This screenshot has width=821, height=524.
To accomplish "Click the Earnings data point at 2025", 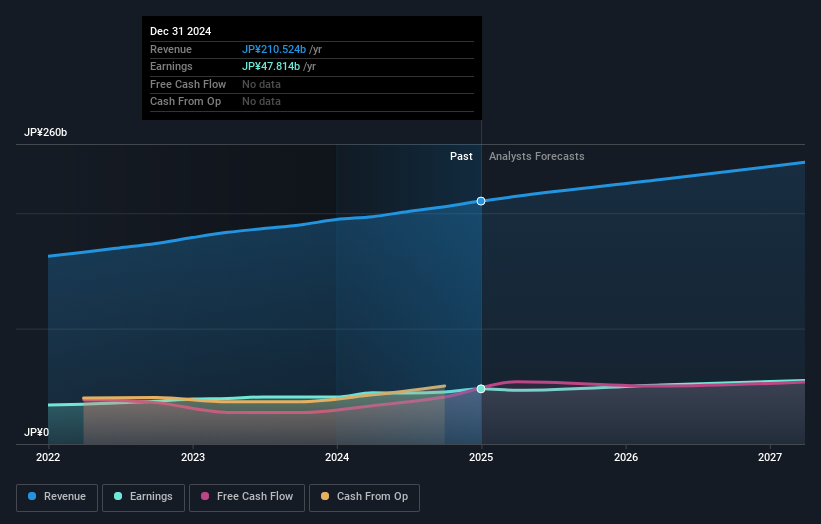I will tap(481, 389).
